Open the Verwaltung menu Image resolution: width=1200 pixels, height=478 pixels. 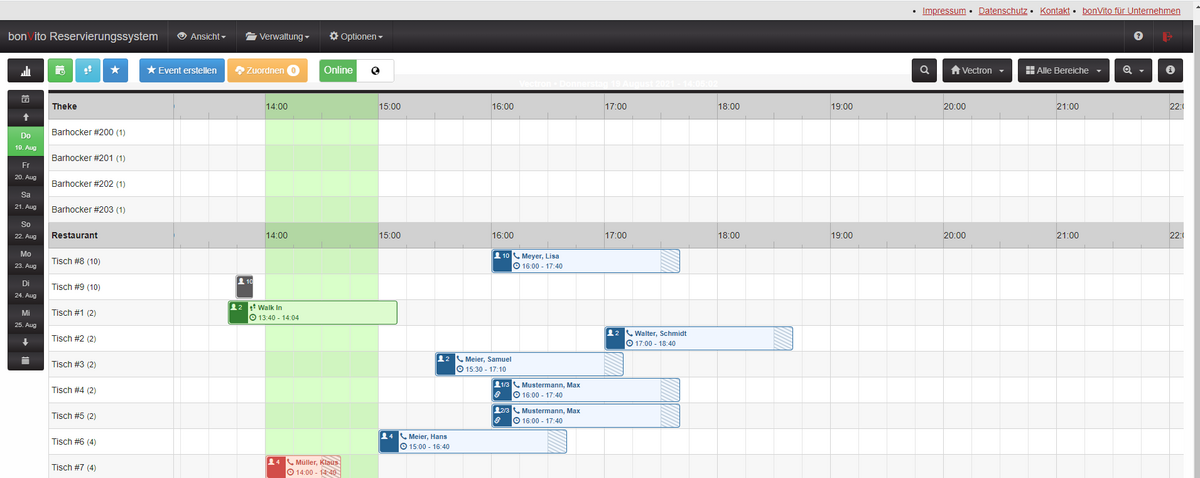(277, 37)
